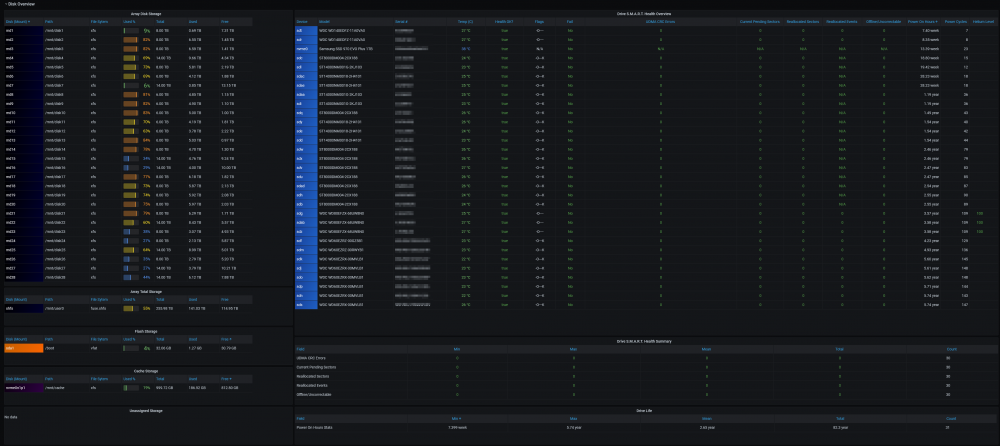
Task: Sort SMART overview by Flags column
Action: point(540,22)
